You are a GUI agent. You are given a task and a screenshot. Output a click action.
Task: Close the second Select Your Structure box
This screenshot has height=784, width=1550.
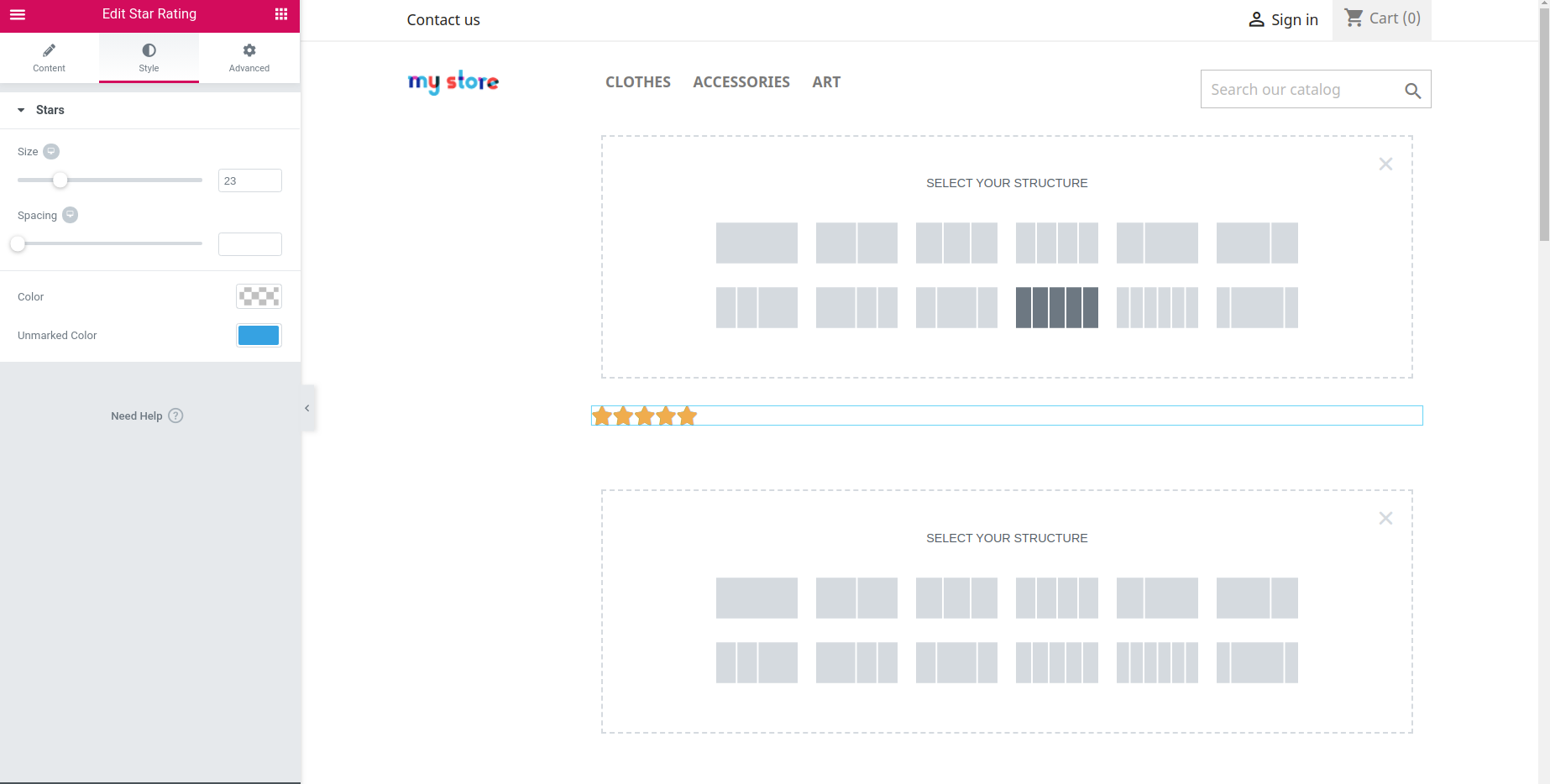tap(1385, 518)
